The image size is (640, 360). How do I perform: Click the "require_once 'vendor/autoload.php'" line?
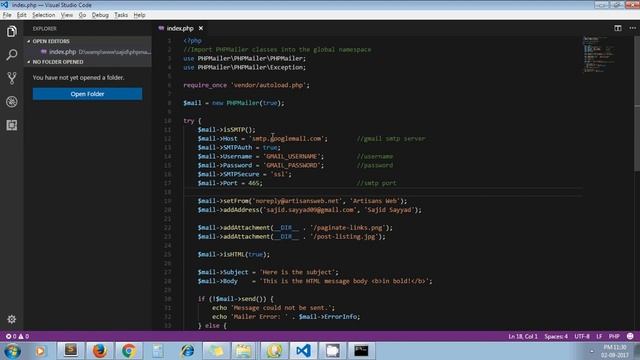pyautogui.click(x=247, y=85)
